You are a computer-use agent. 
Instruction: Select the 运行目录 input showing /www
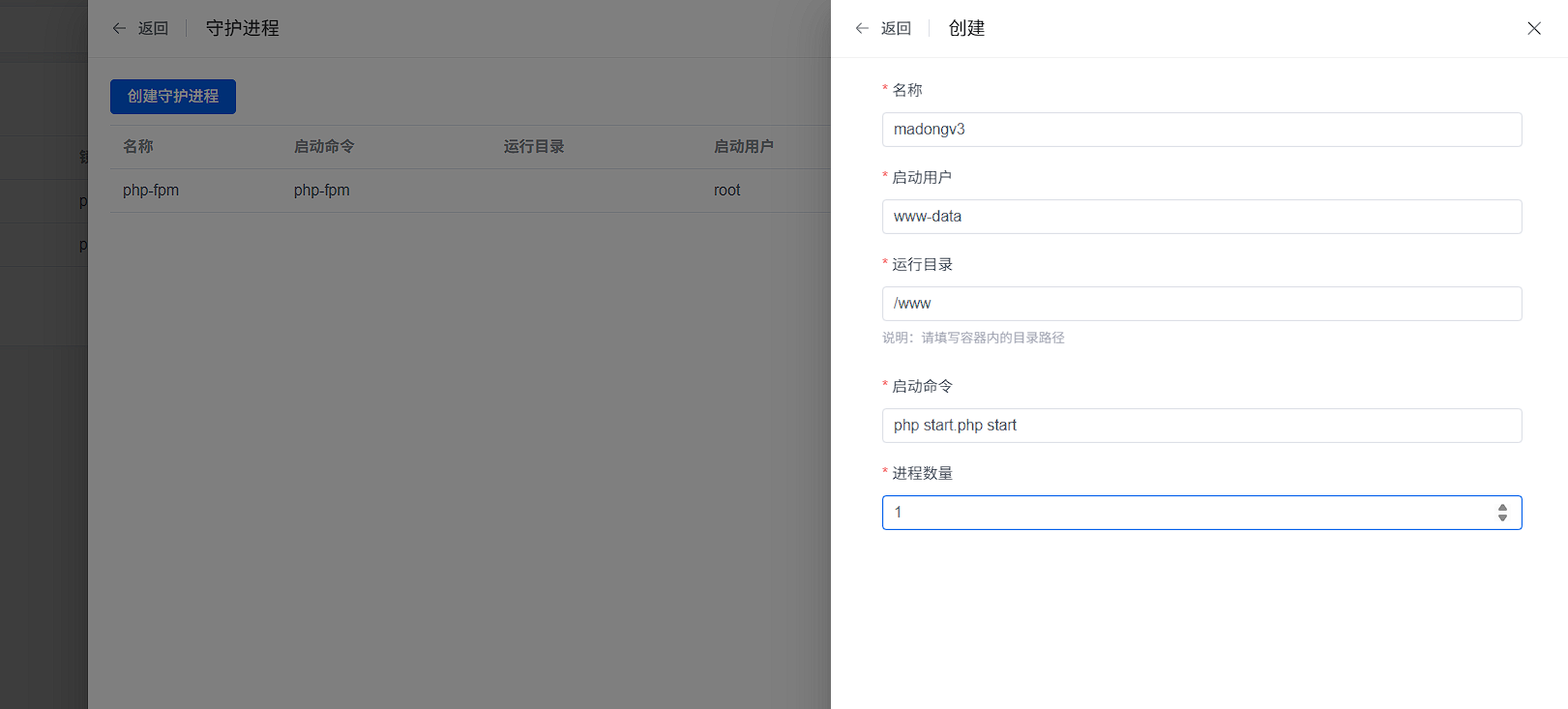pyautogui.click(x=1200, y=304)
